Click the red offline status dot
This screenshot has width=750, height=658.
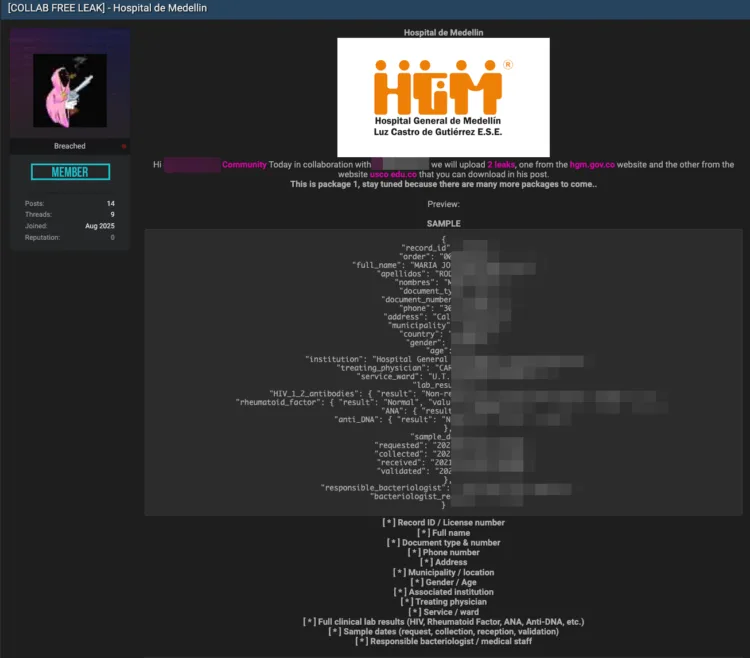124,146
